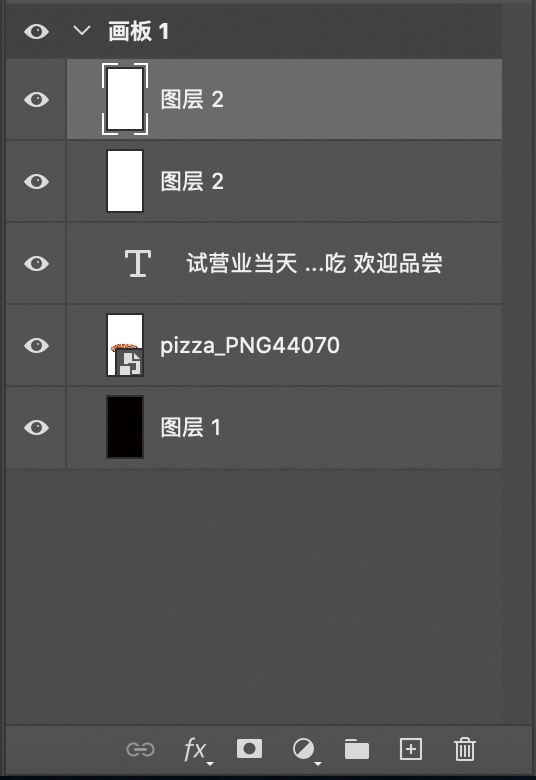The image size is (536, 780).
Task: Hide the 画板 1 artboard
Action: 36,32
